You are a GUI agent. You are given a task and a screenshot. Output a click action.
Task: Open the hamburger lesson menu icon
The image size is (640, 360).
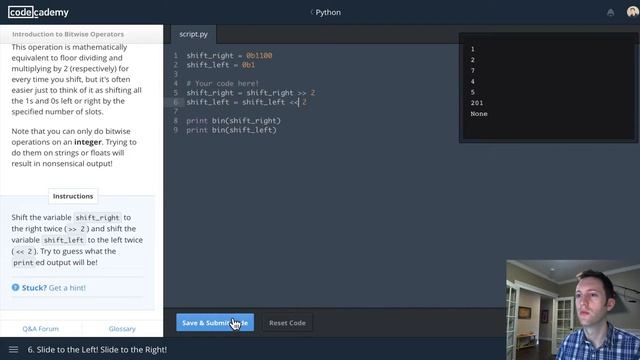tap(13, 349)
